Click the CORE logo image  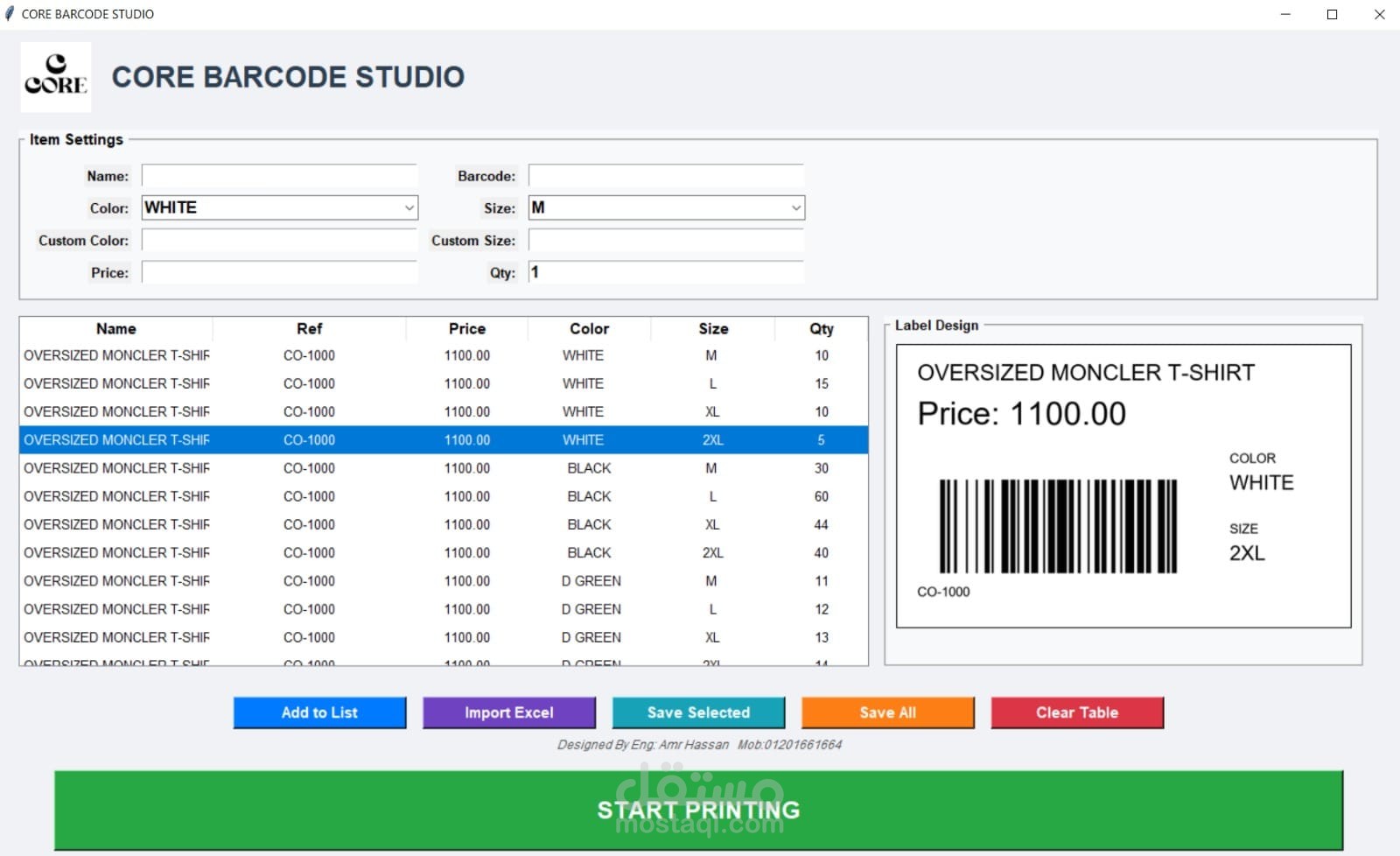[x=56, y=77]
